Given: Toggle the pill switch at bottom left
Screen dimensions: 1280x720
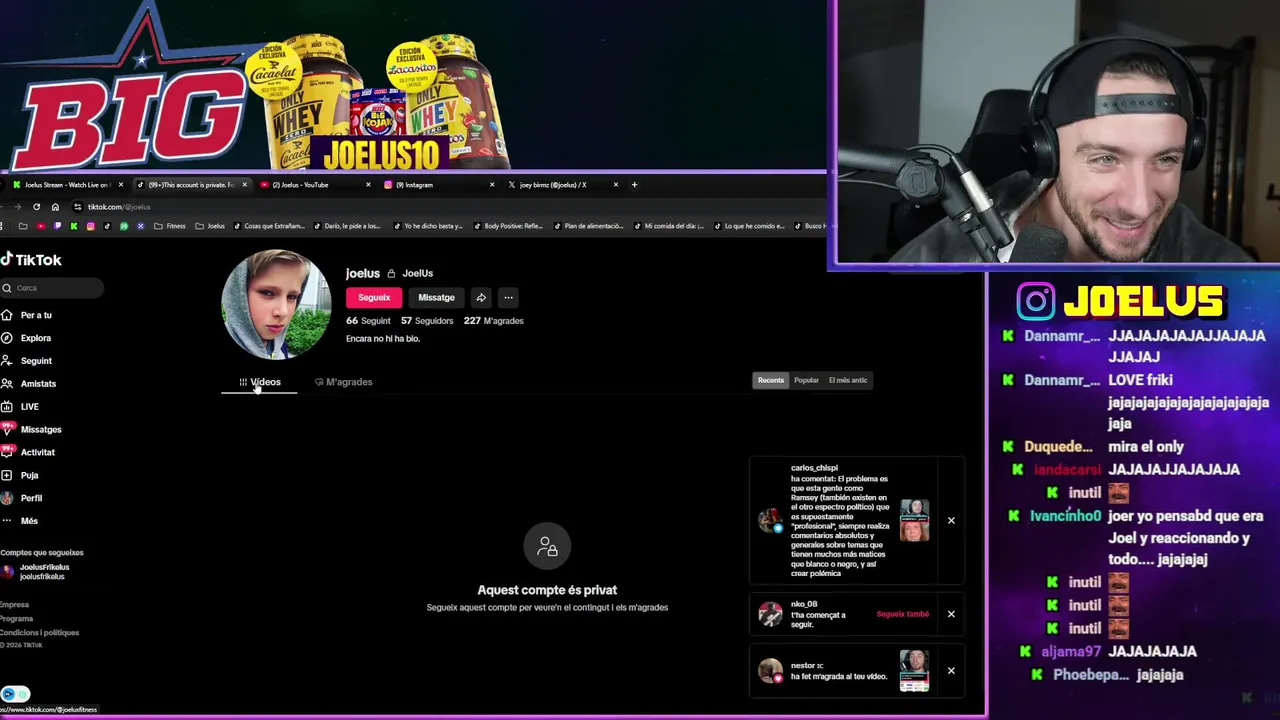Looking at the screenshot, I should pos(15,694).
